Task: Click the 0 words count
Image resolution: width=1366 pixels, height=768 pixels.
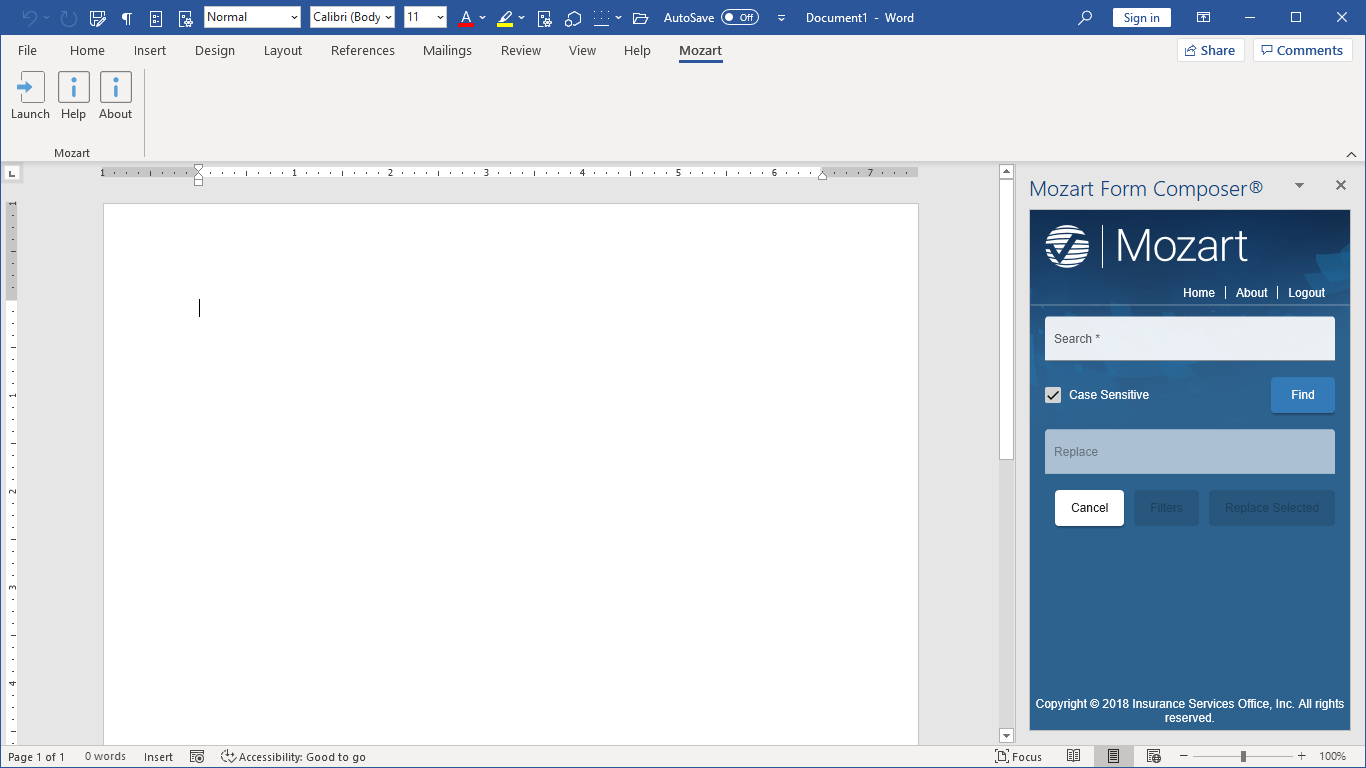Action: point(105,757)
